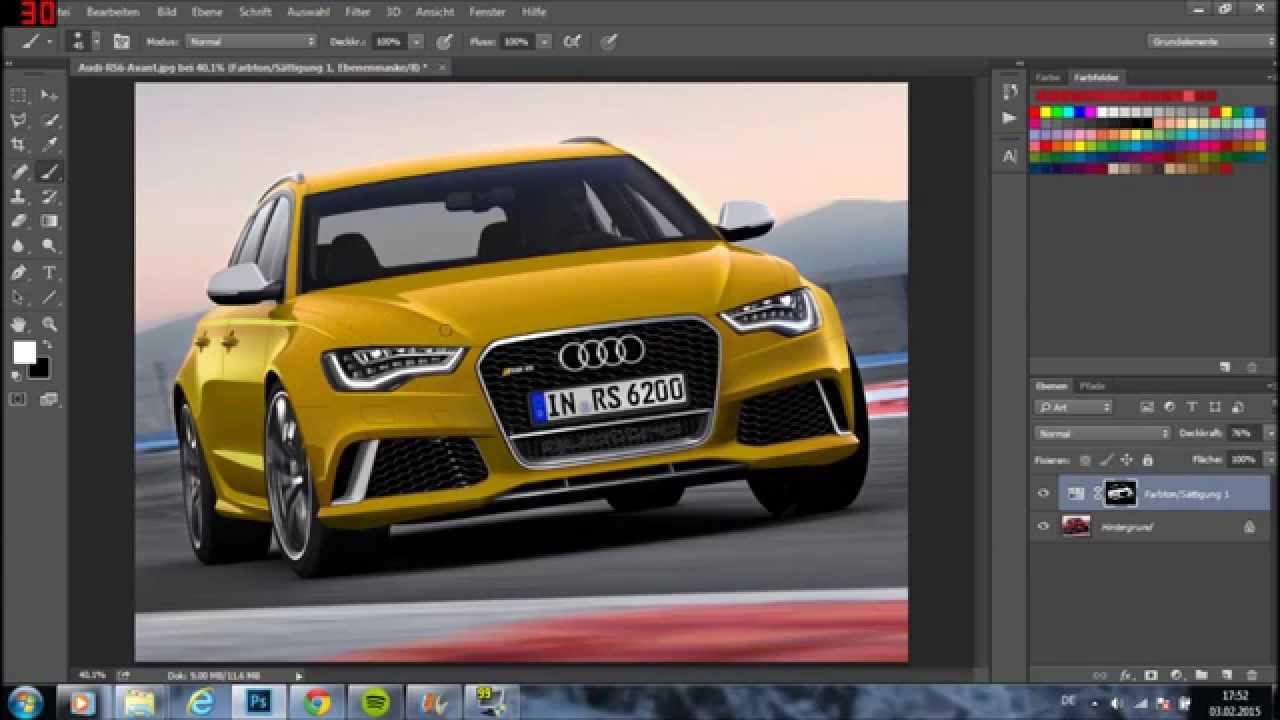Viewport: 1280px width, 720px height.
Task: Open the tool preset picker arrow
Action: coord(49,42)
